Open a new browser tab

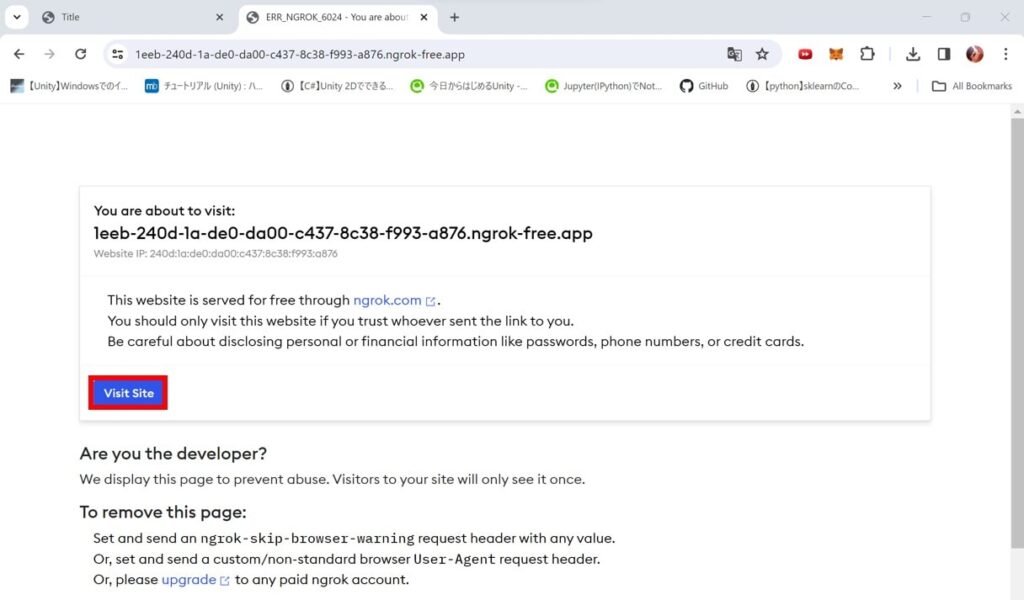pyautogui.click(x=454, y=17)
